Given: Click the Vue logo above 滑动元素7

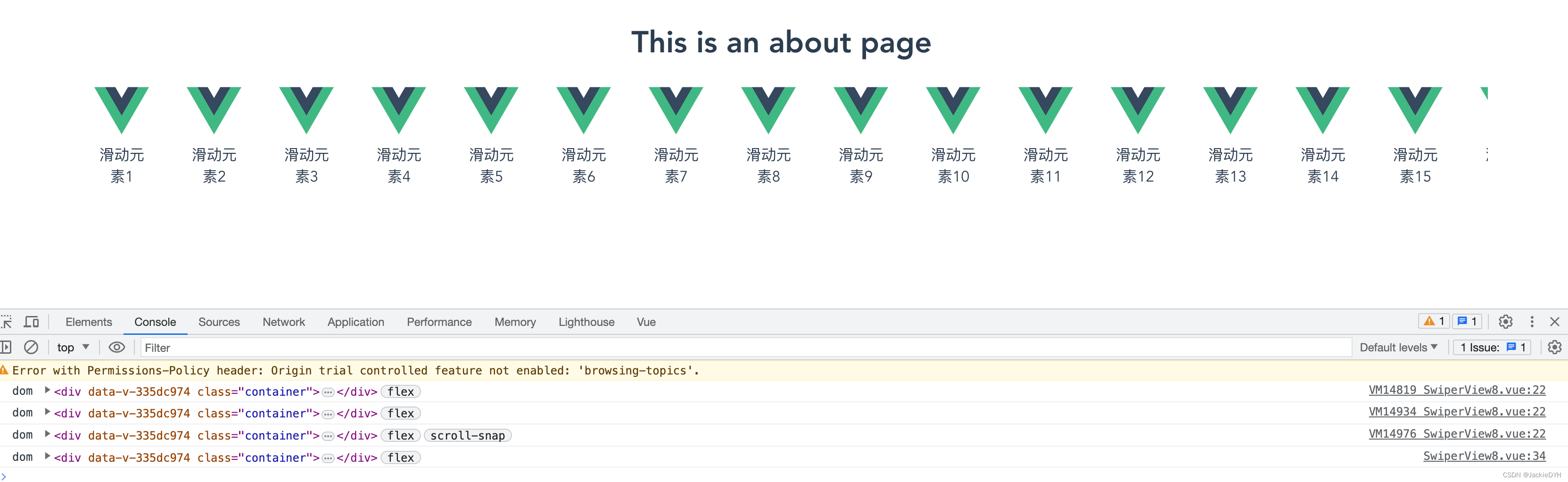Looking at the screenshot, I should tap(676, 110).
